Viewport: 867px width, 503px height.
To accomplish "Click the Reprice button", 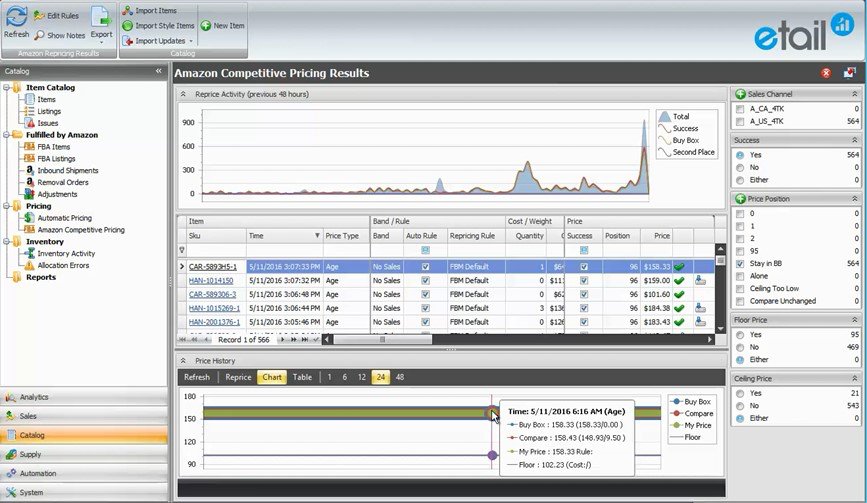I will (x=238, y=378).
